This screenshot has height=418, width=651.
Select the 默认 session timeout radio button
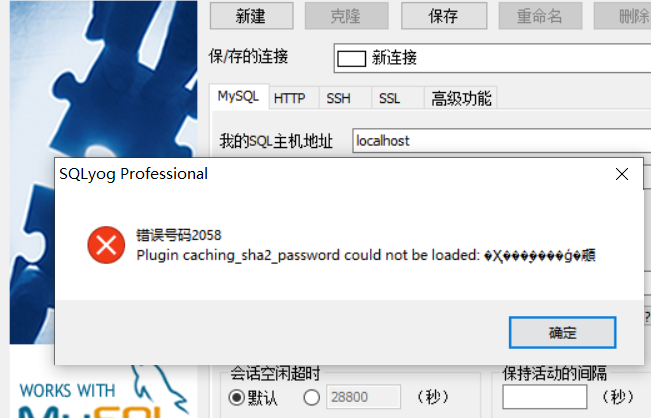tap(236, 398)
